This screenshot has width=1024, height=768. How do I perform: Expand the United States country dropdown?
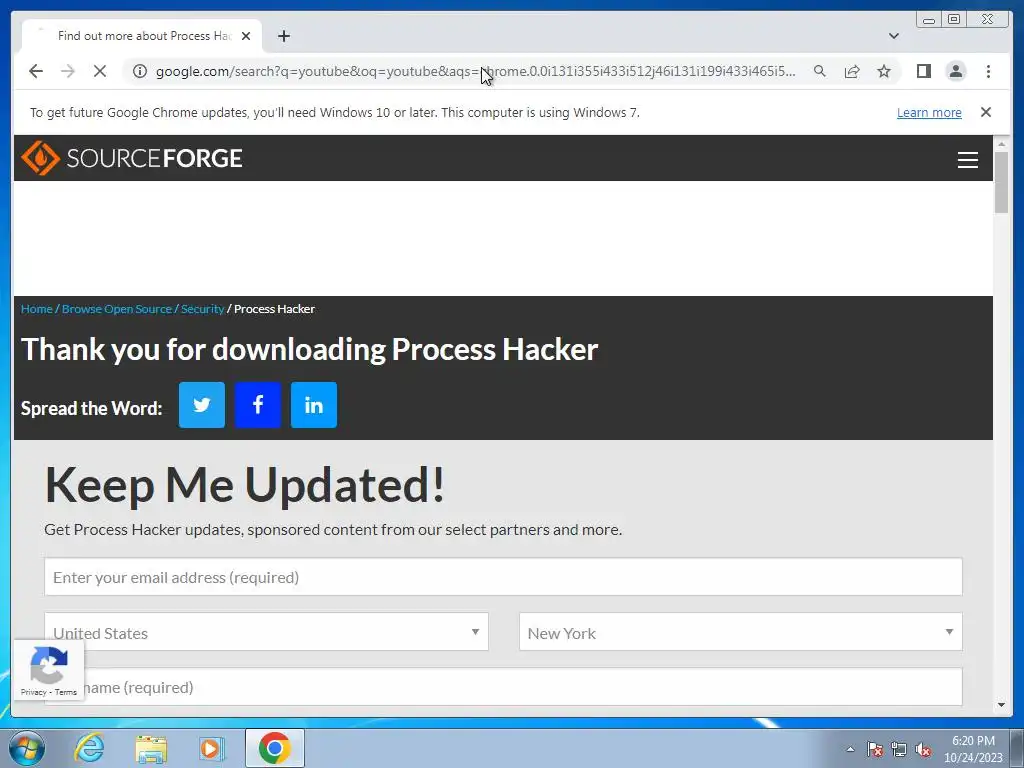click(x=266, y=632)
